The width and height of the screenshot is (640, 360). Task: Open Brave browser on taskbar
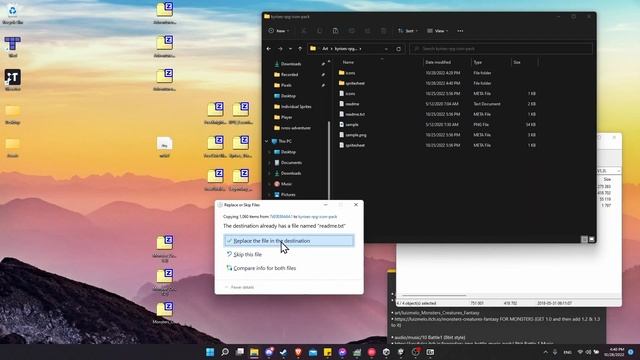[x=298, y=352]
